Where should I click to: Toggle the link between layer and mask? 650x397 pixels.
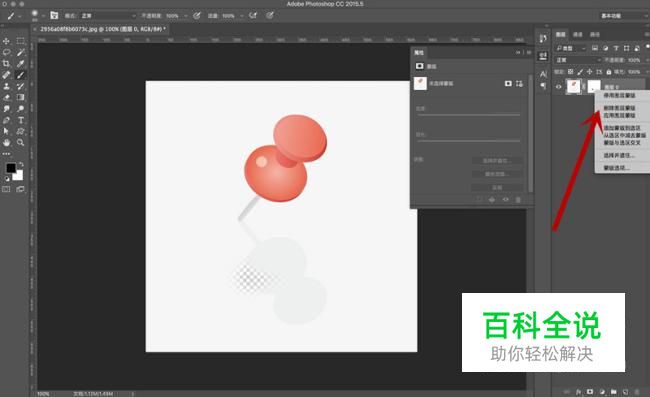(x=585, y=87)
